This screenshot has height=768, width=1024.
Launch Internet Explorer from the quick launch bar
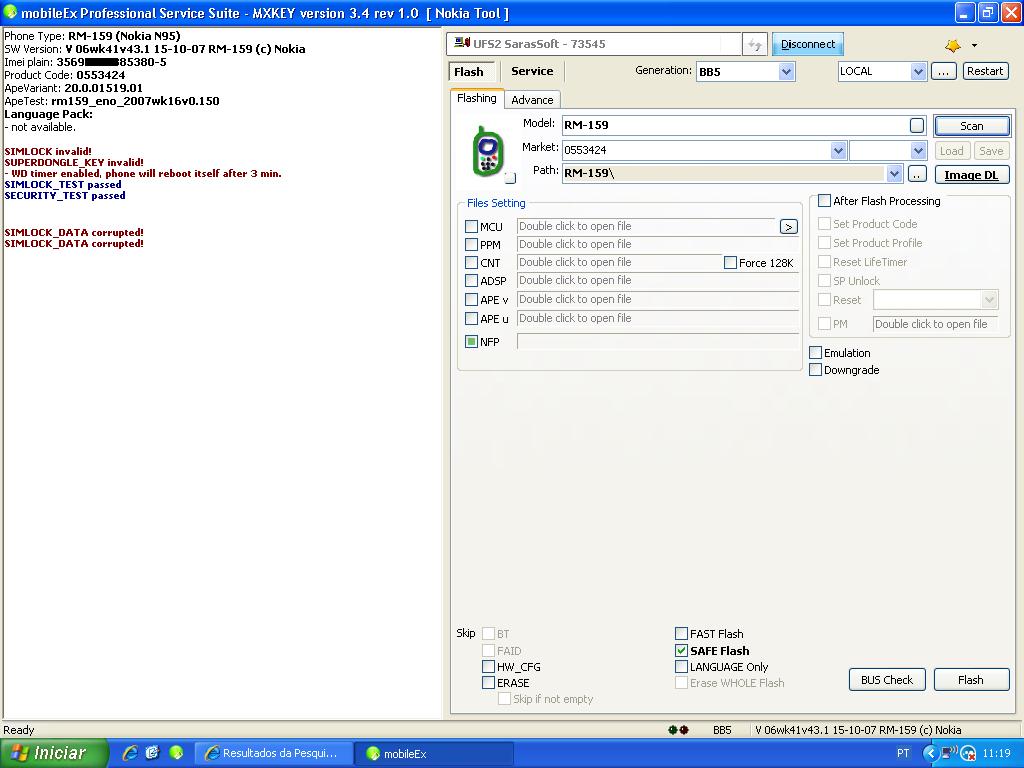130,753
